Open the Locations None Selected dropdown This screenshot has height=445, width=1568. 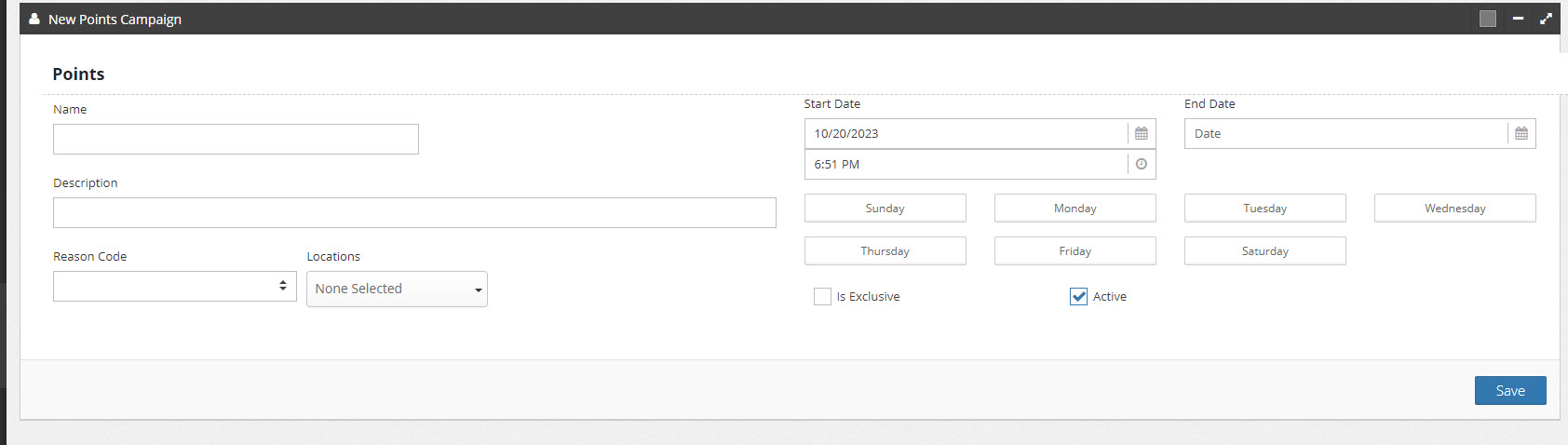click(x=397, y=289)
